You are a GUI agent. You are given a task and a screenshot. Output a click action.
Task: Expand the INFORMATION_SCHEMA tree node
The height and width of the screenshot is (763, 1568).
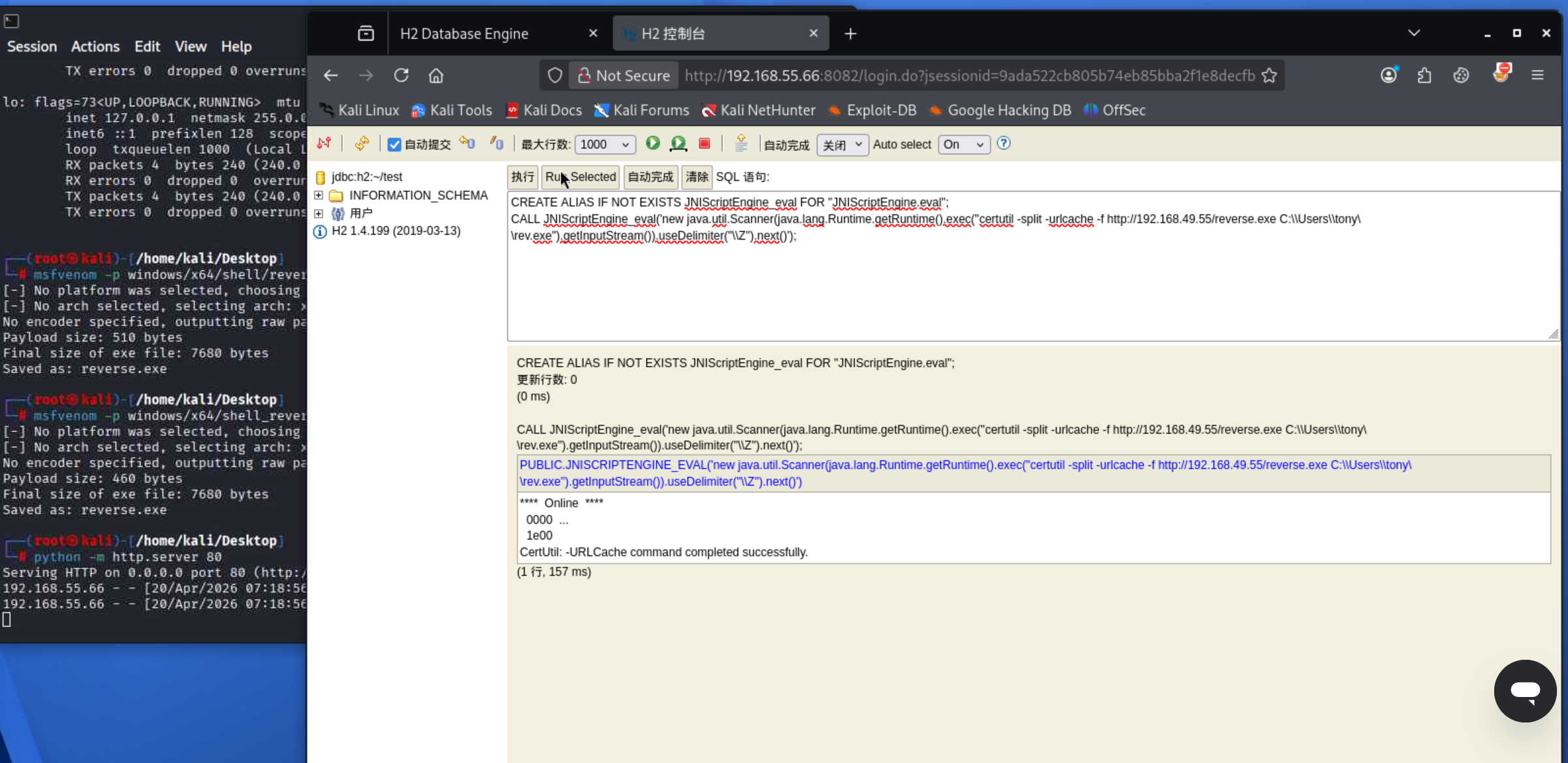click(319, 195)
